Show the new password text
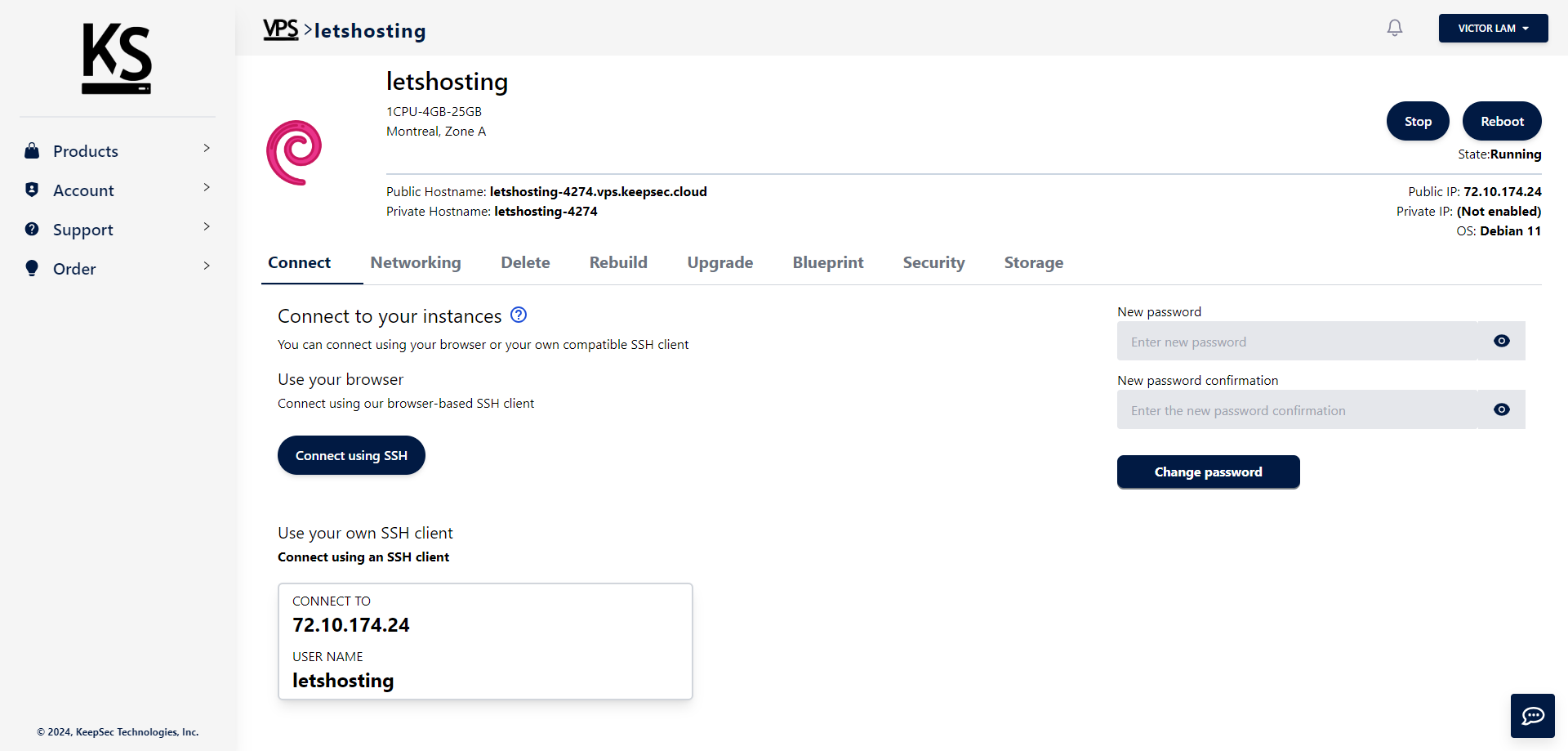1568x751 pixels. (1502, 341)
